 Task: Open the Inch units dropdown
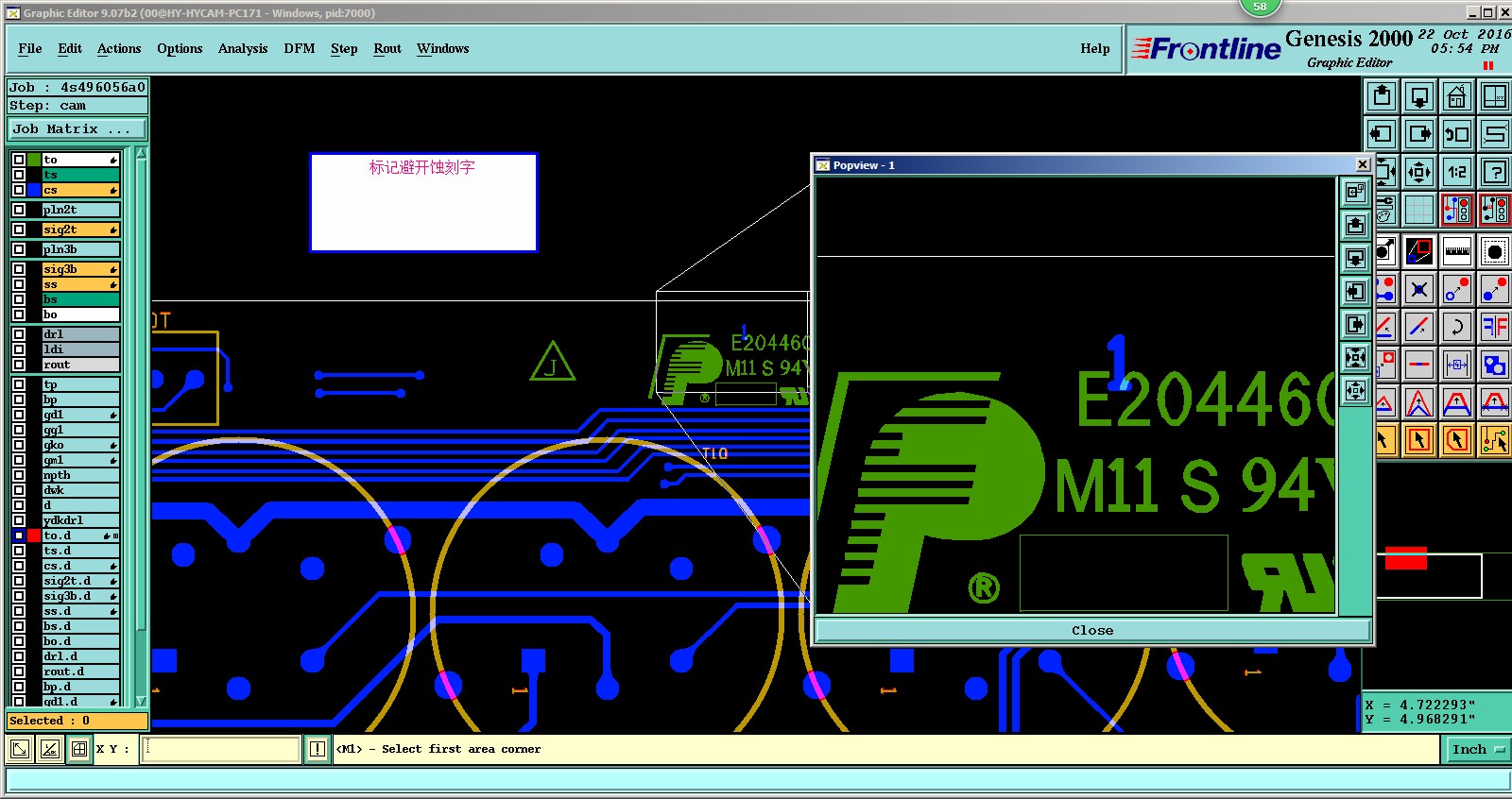1477,750
